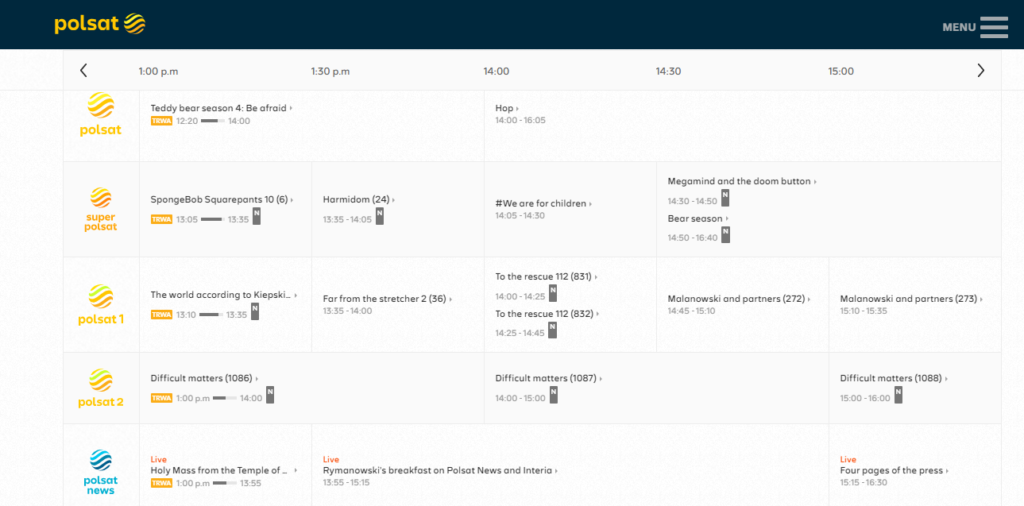
Task: Open Difficult matters (1088)
Action: (x=893, y=378)
